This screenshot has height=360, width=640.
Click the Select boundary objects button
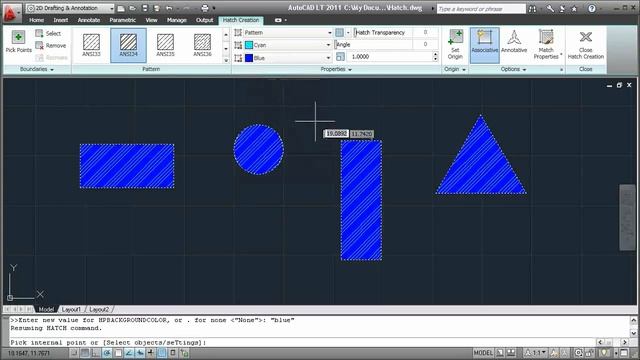click(48, 33)
